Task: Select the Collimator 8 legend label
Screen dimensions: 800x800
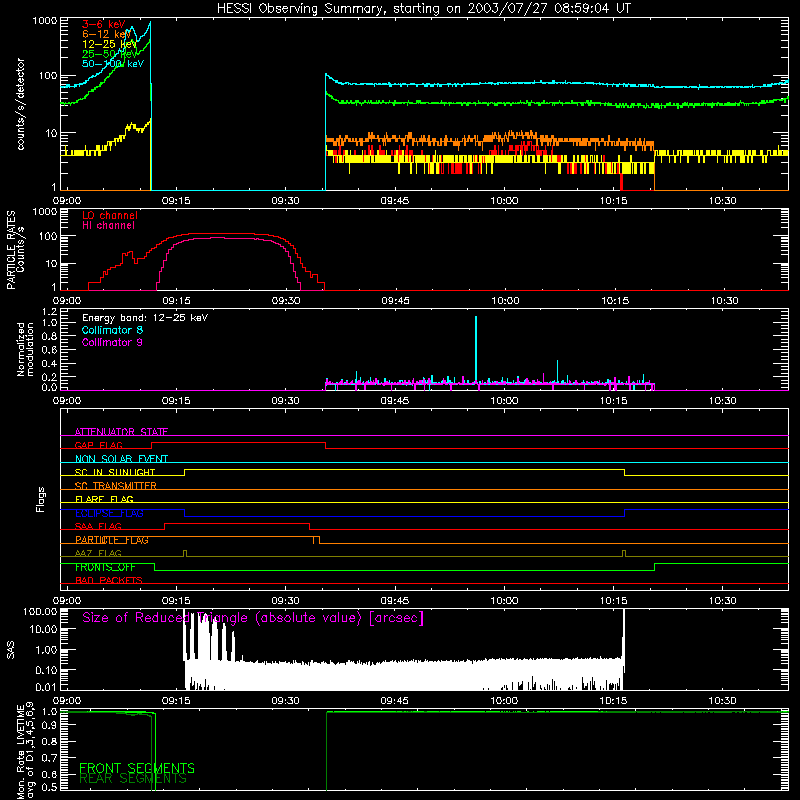Action: [x=112, y=330]
